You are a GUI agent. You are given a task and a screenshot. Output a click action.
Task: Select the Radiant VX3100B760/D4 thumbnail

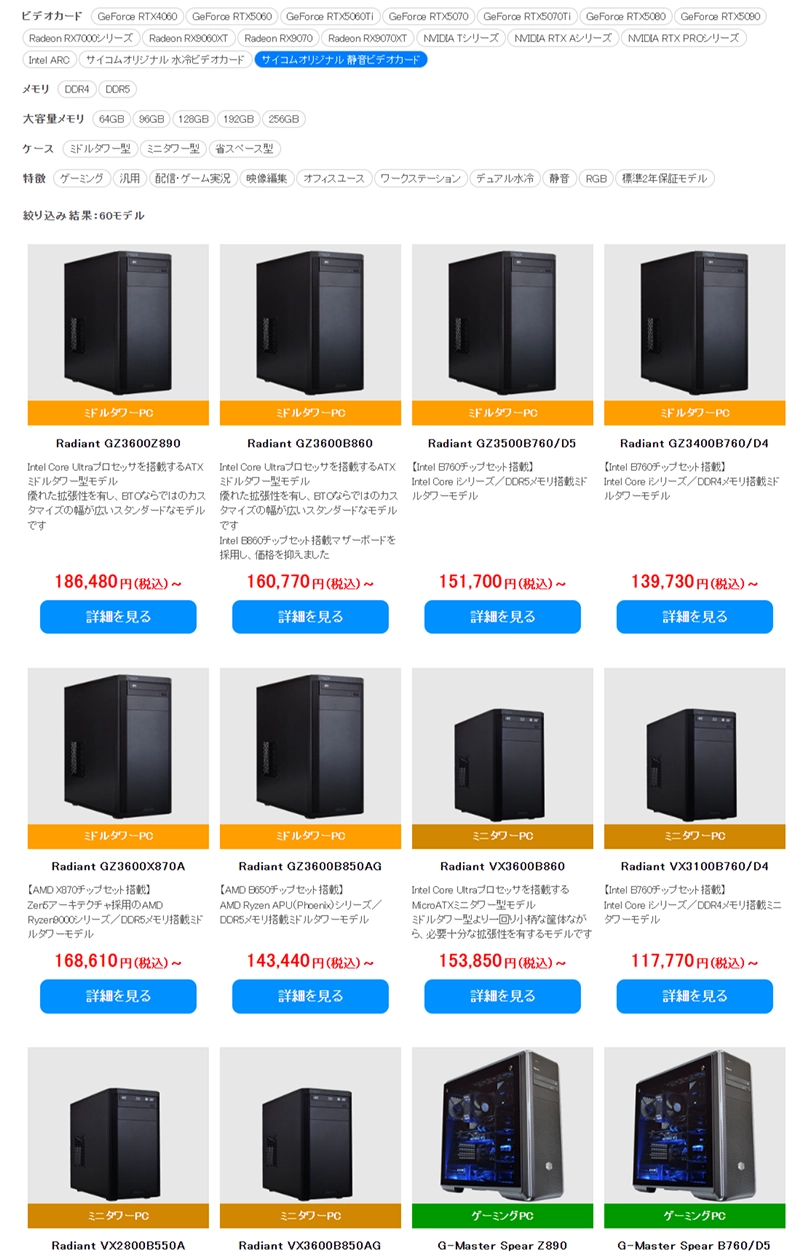click(694, 746)
